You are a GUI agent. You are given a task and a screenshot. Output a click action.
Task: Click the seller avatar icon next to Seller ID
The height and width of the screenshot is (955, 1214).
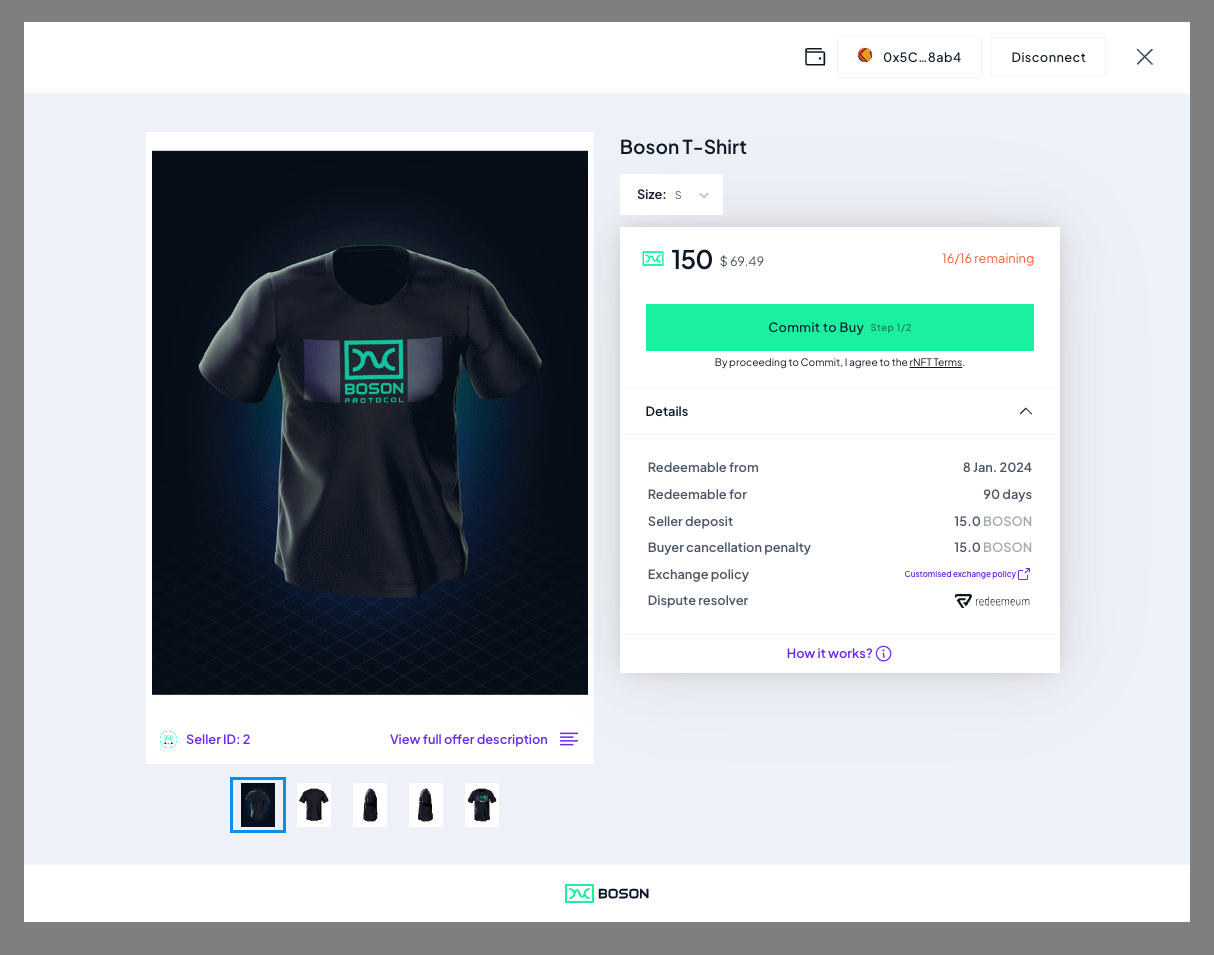168,739
